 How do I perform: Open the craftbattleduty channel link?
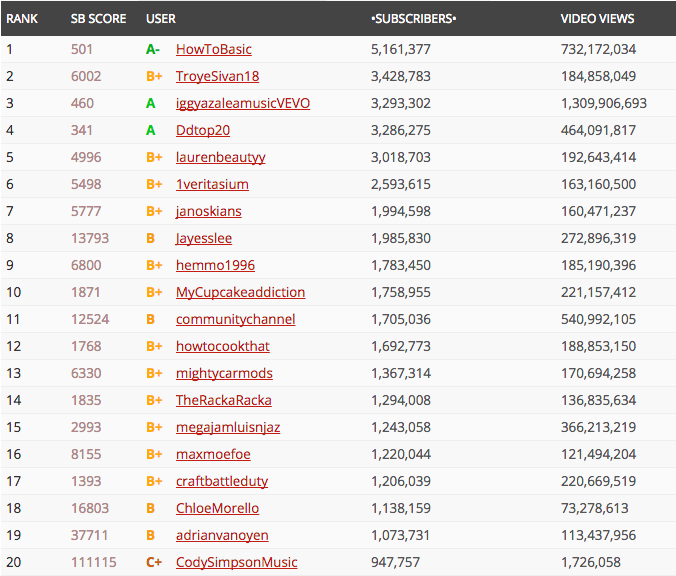pos(222,481)
